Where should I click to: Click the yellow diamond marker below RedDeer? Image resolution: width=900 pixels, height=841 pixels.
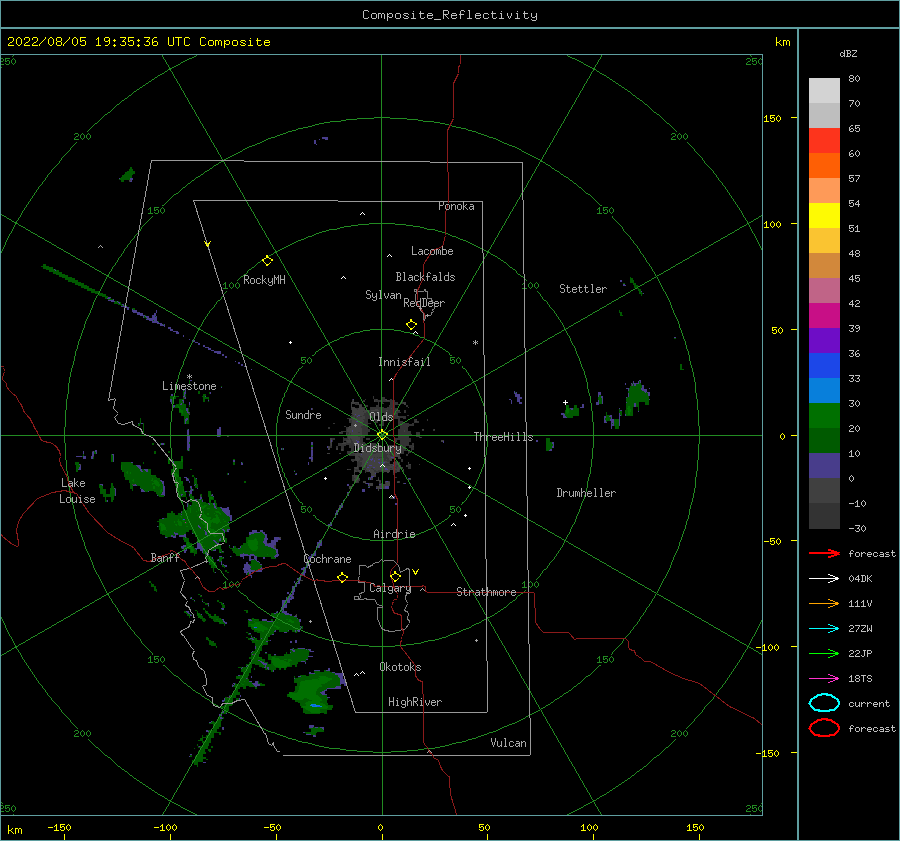pos(411,324)
